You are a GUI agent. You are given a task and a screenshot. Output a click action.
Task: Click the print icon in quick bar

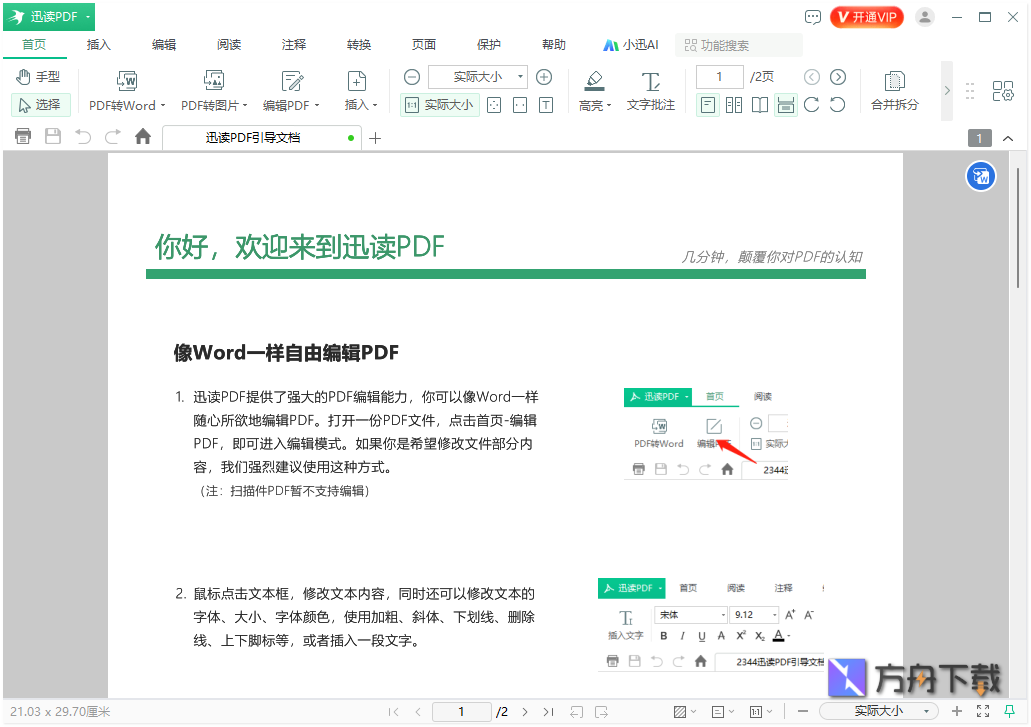point(23,137)
